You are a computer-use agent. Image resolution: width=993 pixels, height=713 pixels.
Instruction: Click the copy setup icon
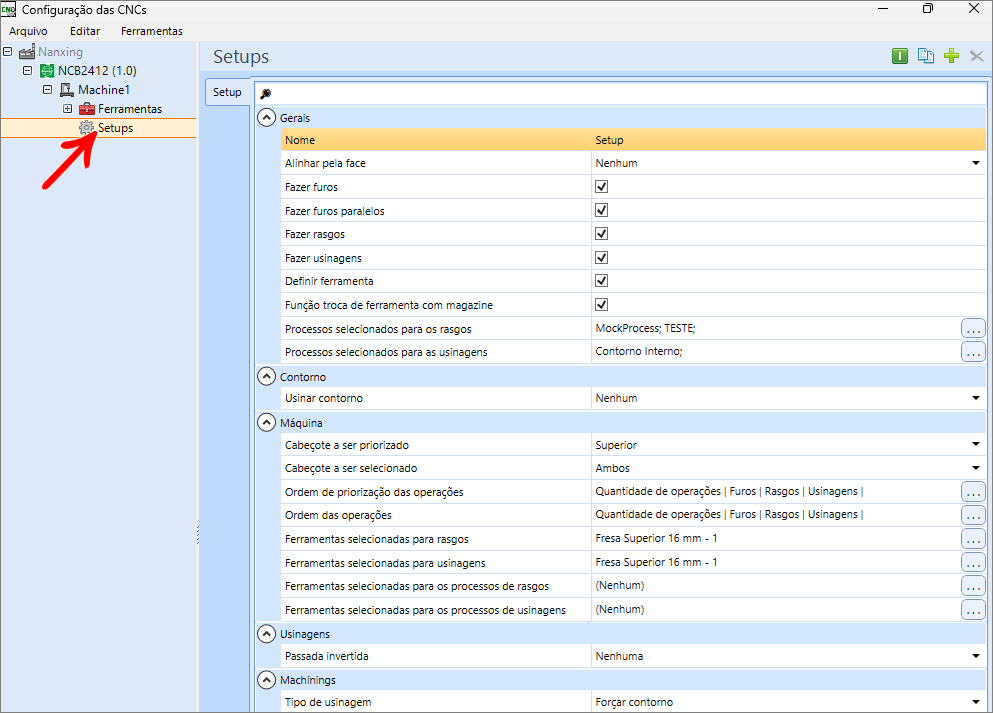[925, 56]
